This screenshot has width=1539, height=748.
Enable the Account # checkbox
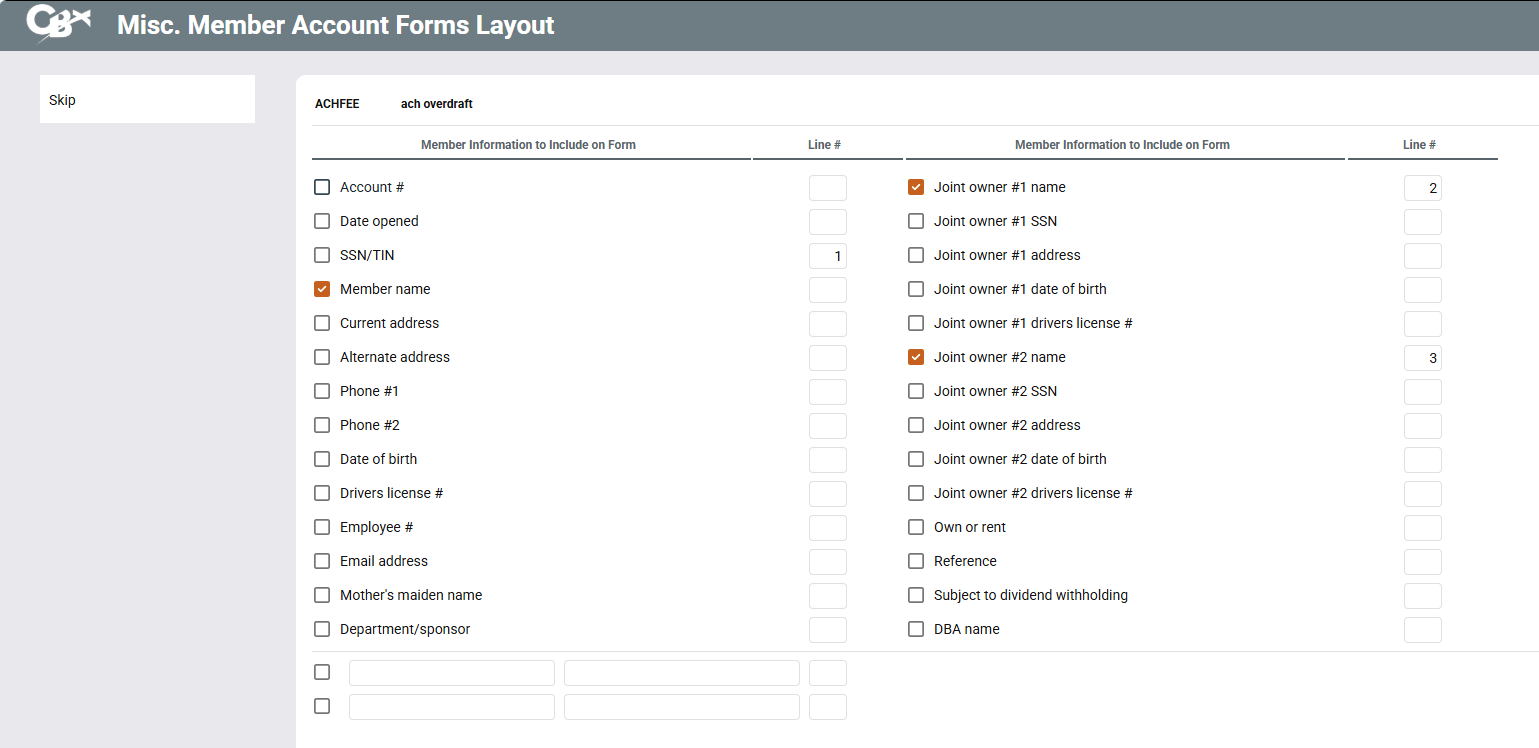[322, 187]
